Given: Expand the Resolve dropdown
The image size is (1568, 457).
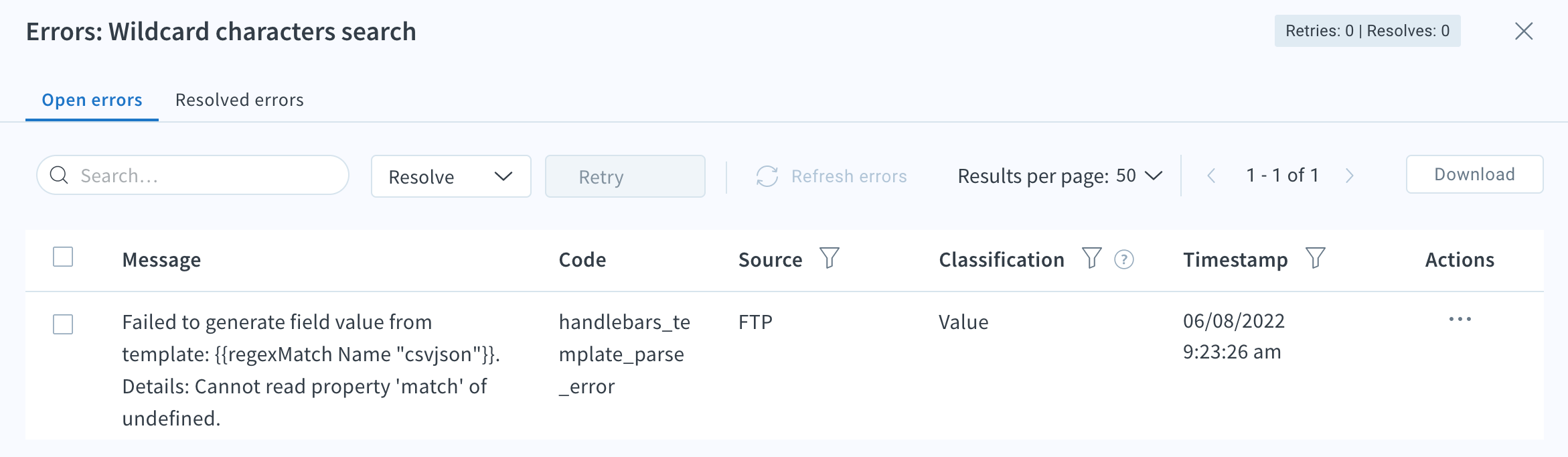Looking at the screenshot, I should [x=451, y=176].
